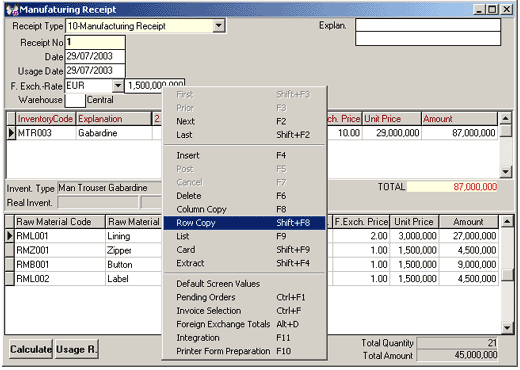Click the 3,000,000 unit price cell
The height and width of the screenshot is (370, 520).
(x=414, y=236)
